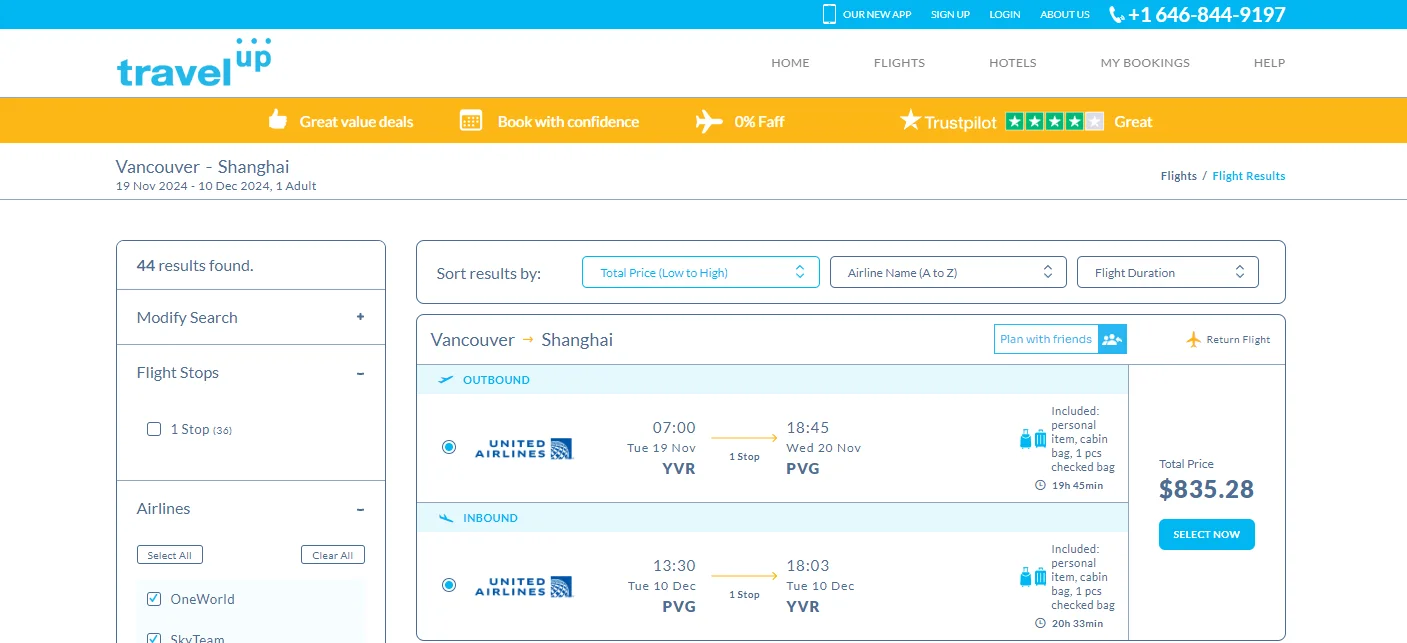Click outbound flight luggage icons
This screenshot has height=643, width=1407.
tap(1033, 438)
